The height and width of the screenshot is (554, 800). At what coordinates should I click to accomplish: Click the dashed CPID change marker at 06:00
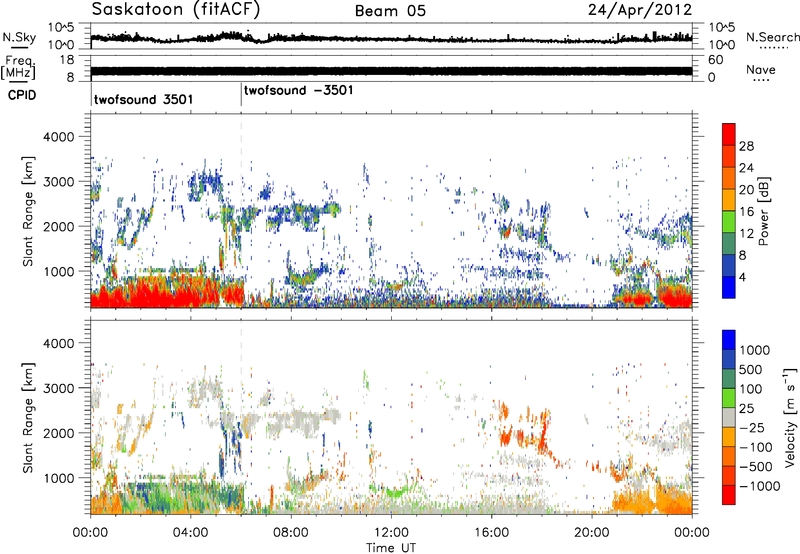point(241,211)
